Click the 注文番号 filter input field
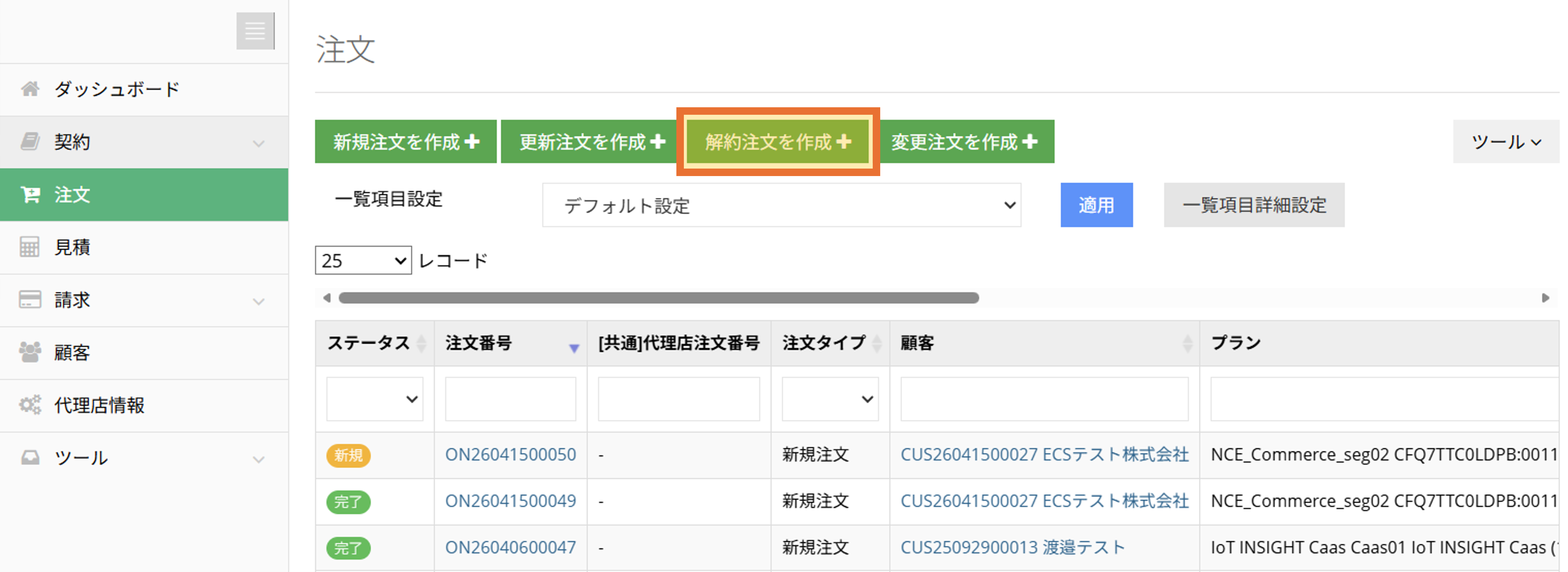This screenshot has width=1568, height=572. (x=510, y=399)
